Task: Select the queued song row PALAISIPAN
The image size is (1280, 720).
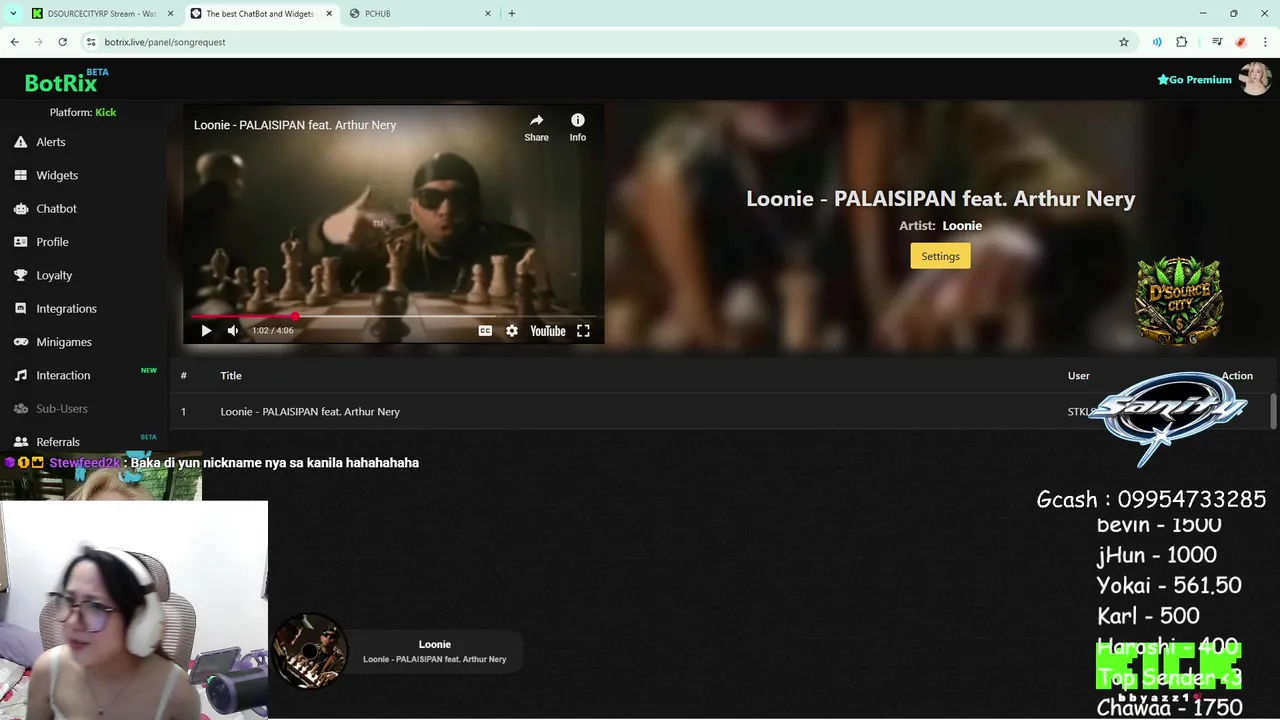Action: pyautogui.click(x=720, y=412)
